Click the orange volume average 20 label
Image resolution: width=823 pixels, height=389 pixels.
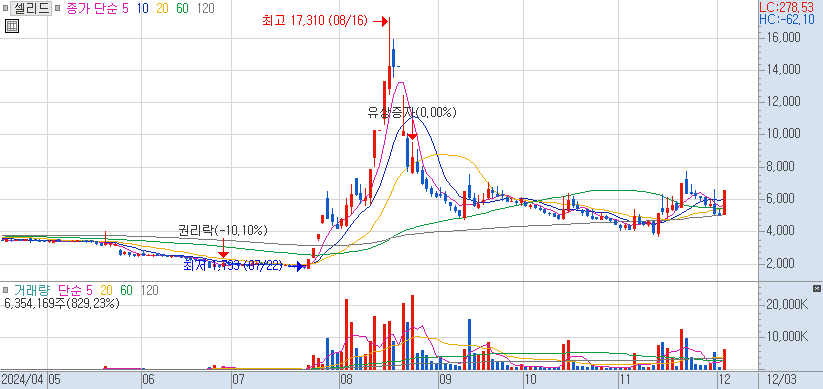pyautogui.click(x=106, y=290)
